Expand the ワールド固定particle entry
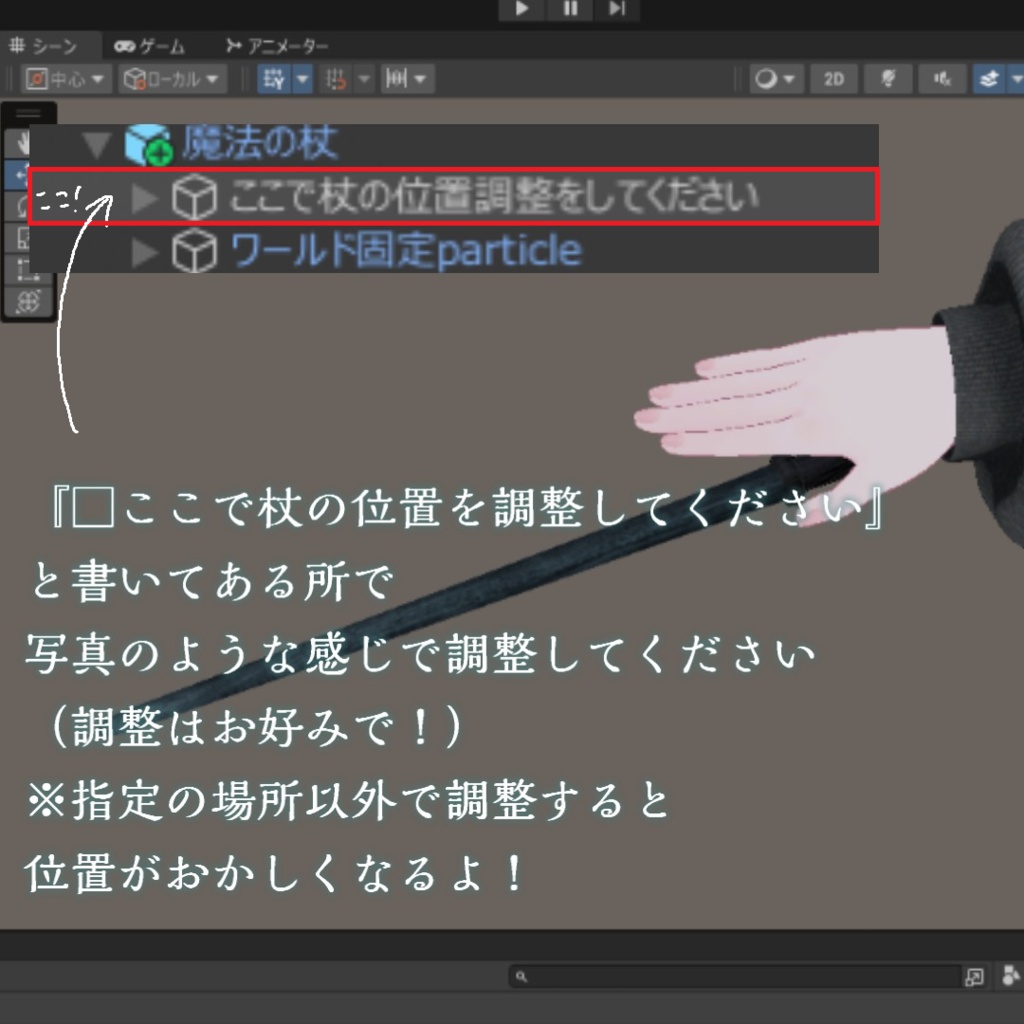 (x=145, y=252)
